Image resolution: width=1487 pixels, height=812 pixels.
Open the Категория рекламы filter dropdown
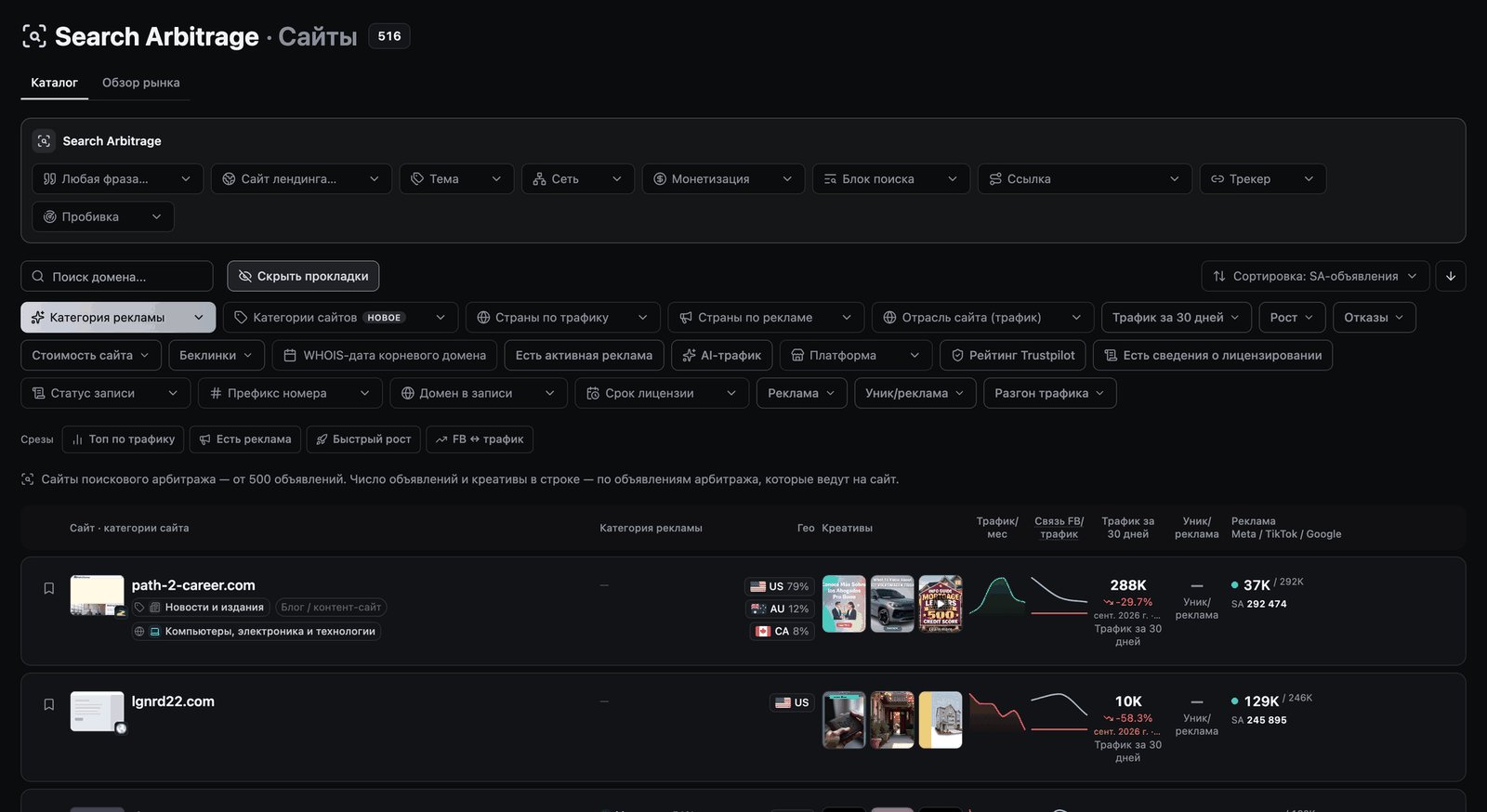pyautogui.click(x=118, y=317)
